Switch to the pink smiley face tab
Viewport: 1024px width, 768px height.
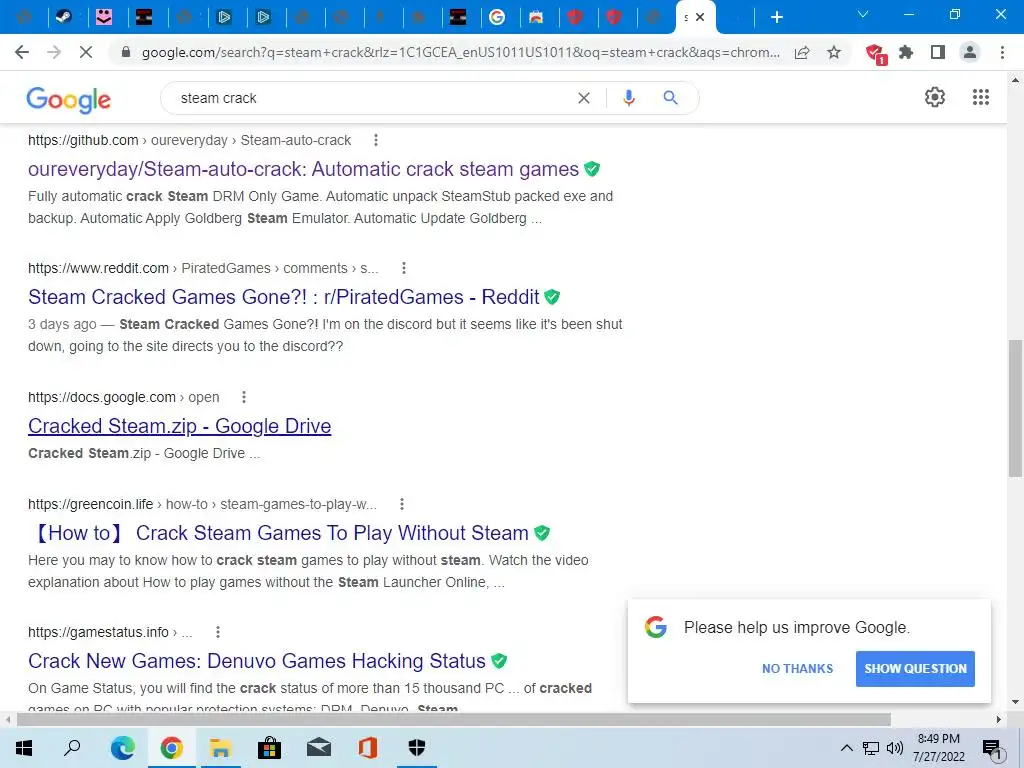[104, 17]
